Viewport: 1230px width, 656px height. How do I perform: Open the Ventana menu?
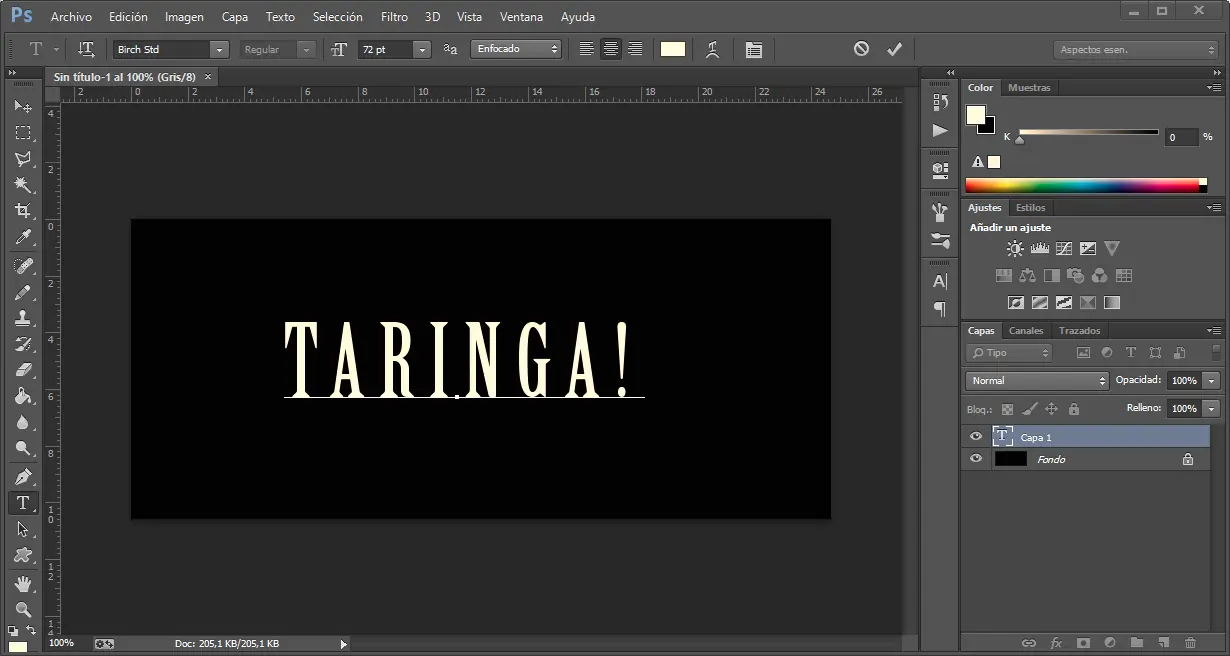click(x=521, y=17)
